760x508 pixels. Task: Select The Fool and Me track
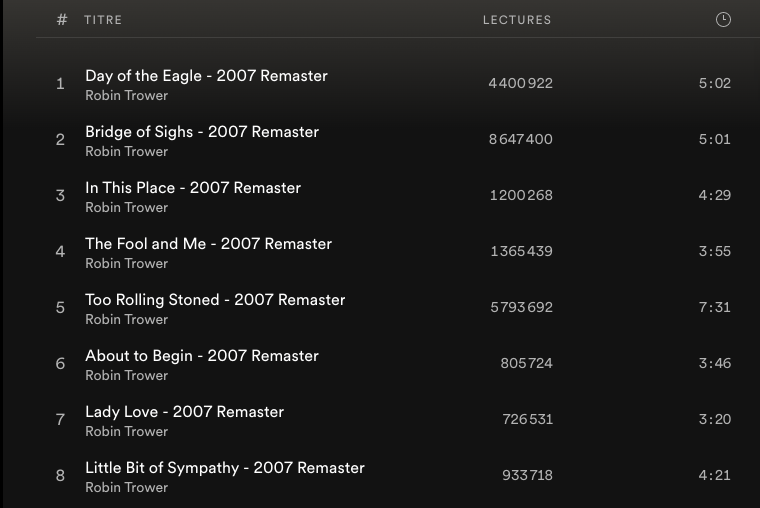point(208,244)
